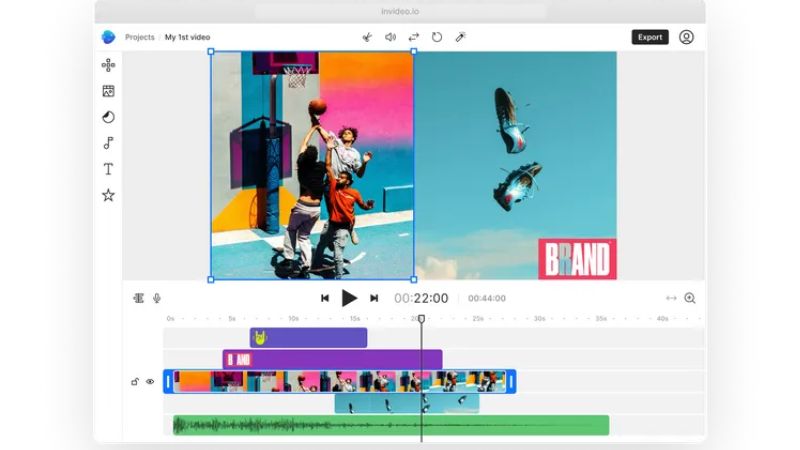
Task: Open the music note audio panel
Action: [x=108, y=143]
